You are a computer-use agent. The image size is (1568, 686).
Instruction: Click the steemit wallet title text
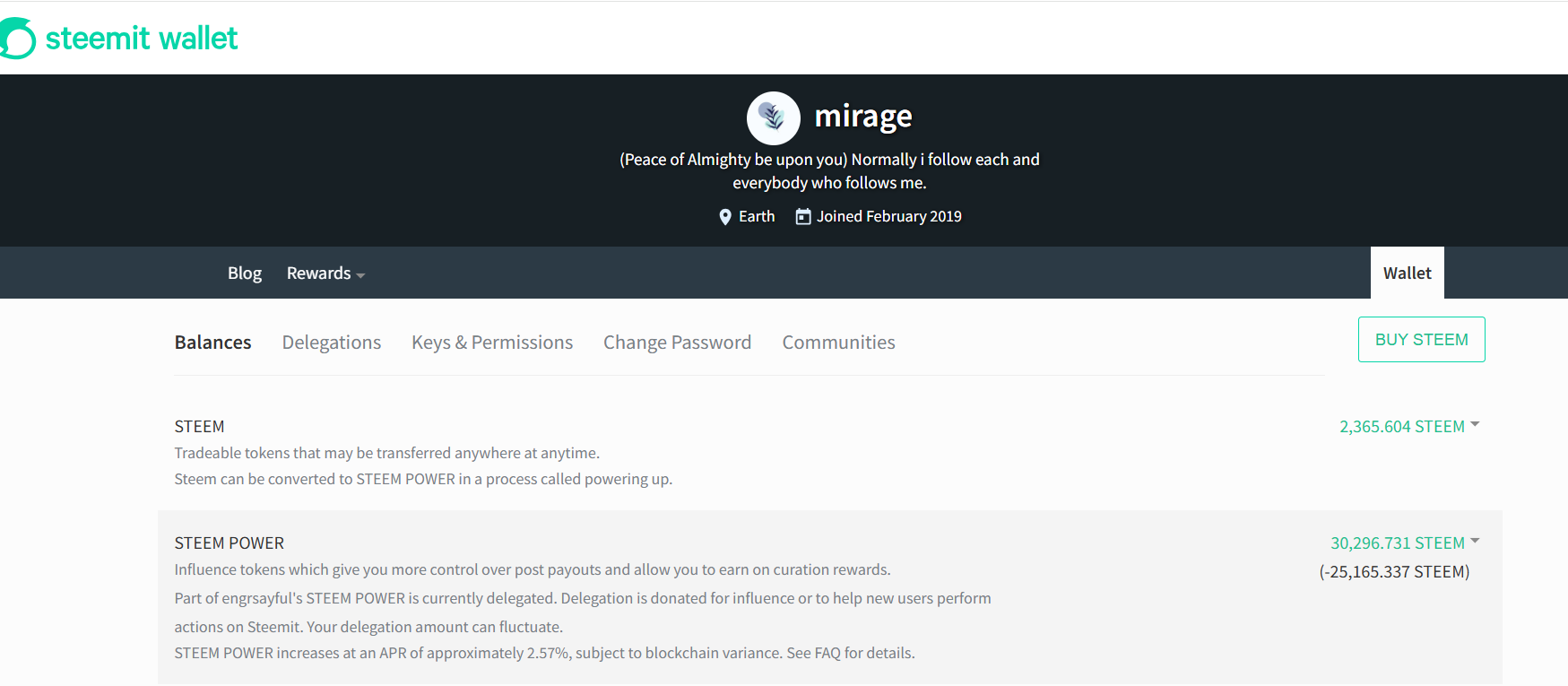[x=142, y=39]
